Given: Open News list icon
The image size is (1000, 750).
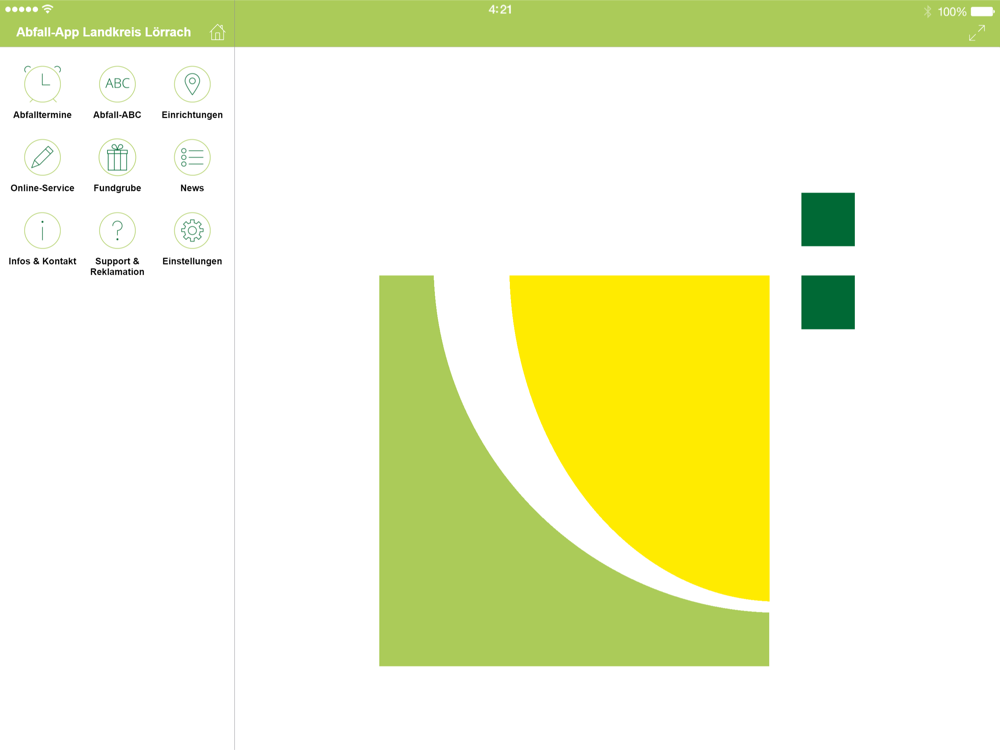Looking at the screenshot, I should 192,157.
